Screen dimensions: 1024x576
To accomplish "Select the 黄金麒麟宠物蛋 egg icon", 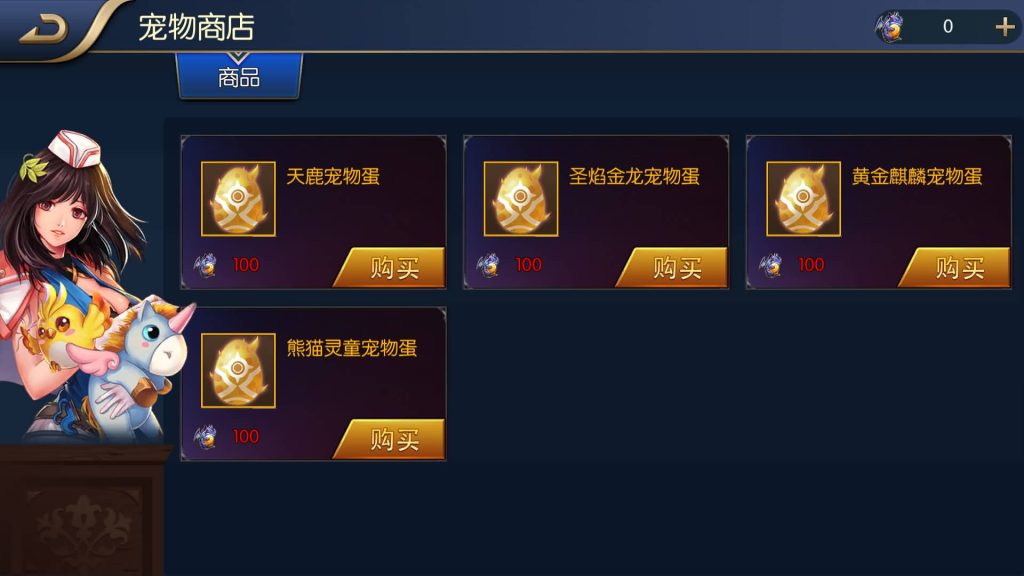I will pyautogui.click(x=803, y=199).
